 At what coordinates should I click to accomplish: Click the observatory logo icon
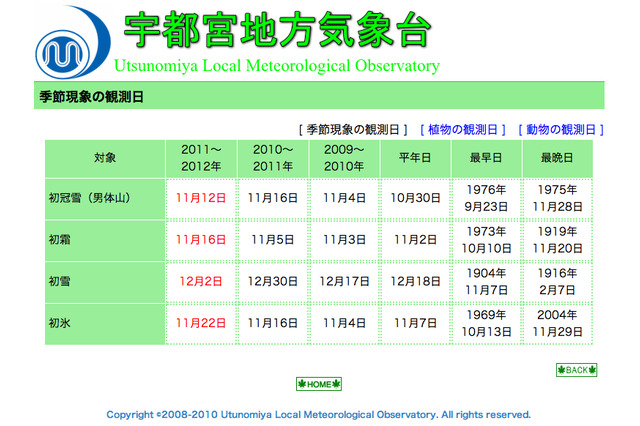coord(67,46)
